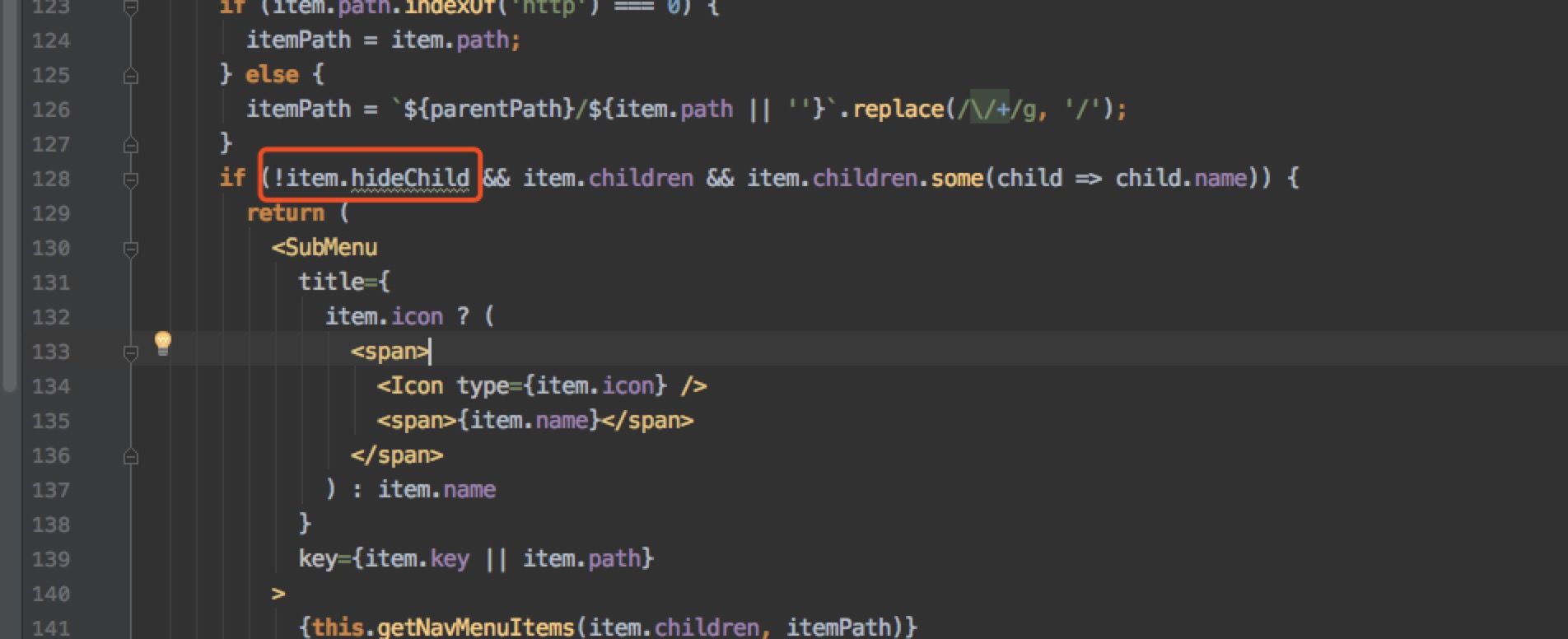Image resolution: width=1568 pixels, height=639 pixels.
Task: Click the closing span tag on line 136
Action: pos(397,455)
